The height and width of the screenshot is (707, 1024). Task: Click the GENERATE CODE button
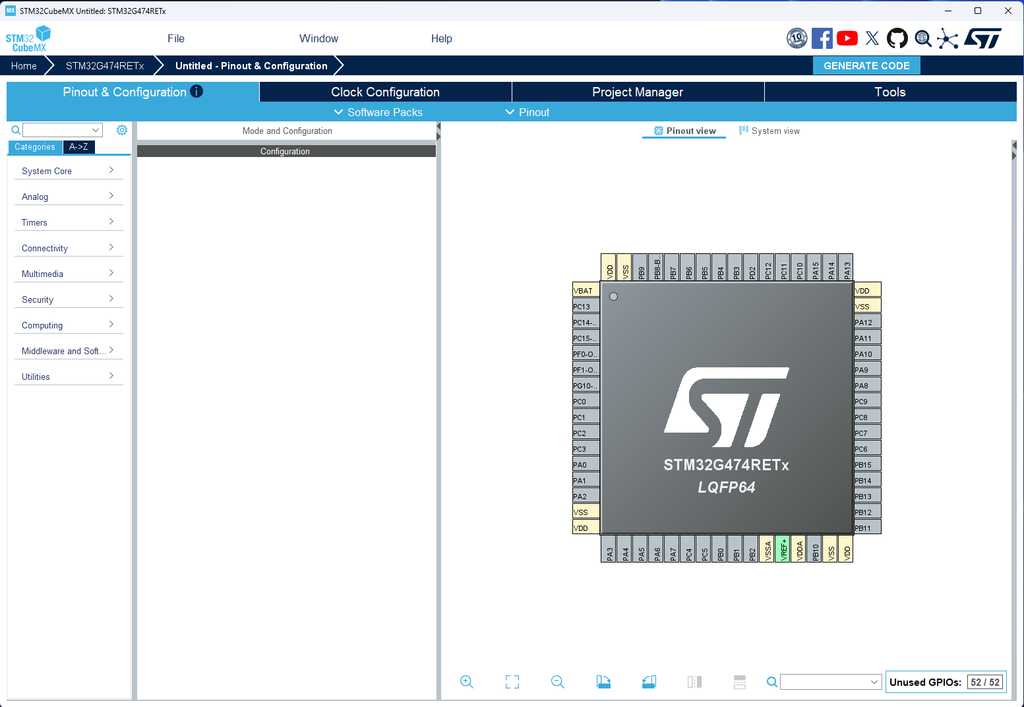click(x=866, y=66)
